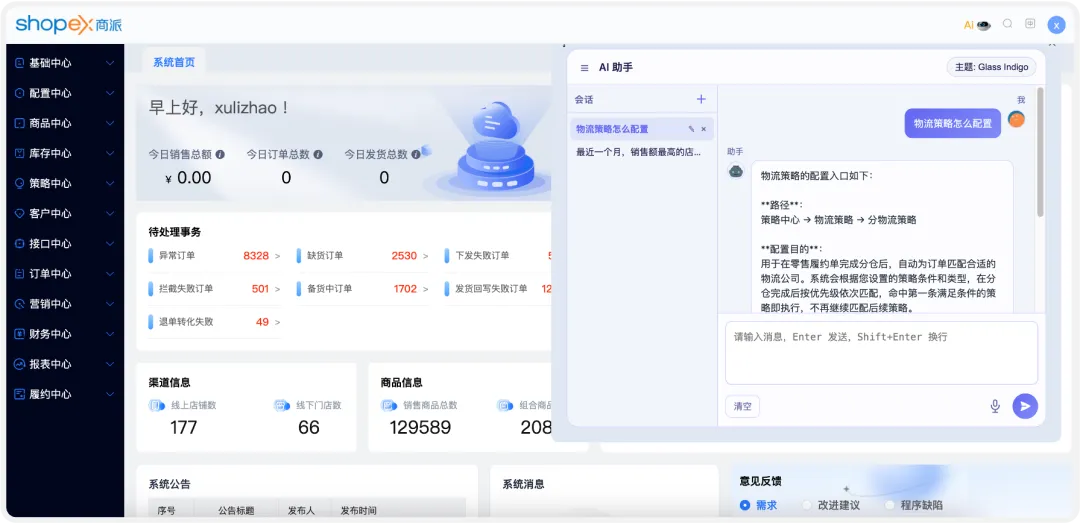The width and height of the screenshot is (1080, 523).
Task: Switch to the 系统首页 tab
Action: [174, 62]
